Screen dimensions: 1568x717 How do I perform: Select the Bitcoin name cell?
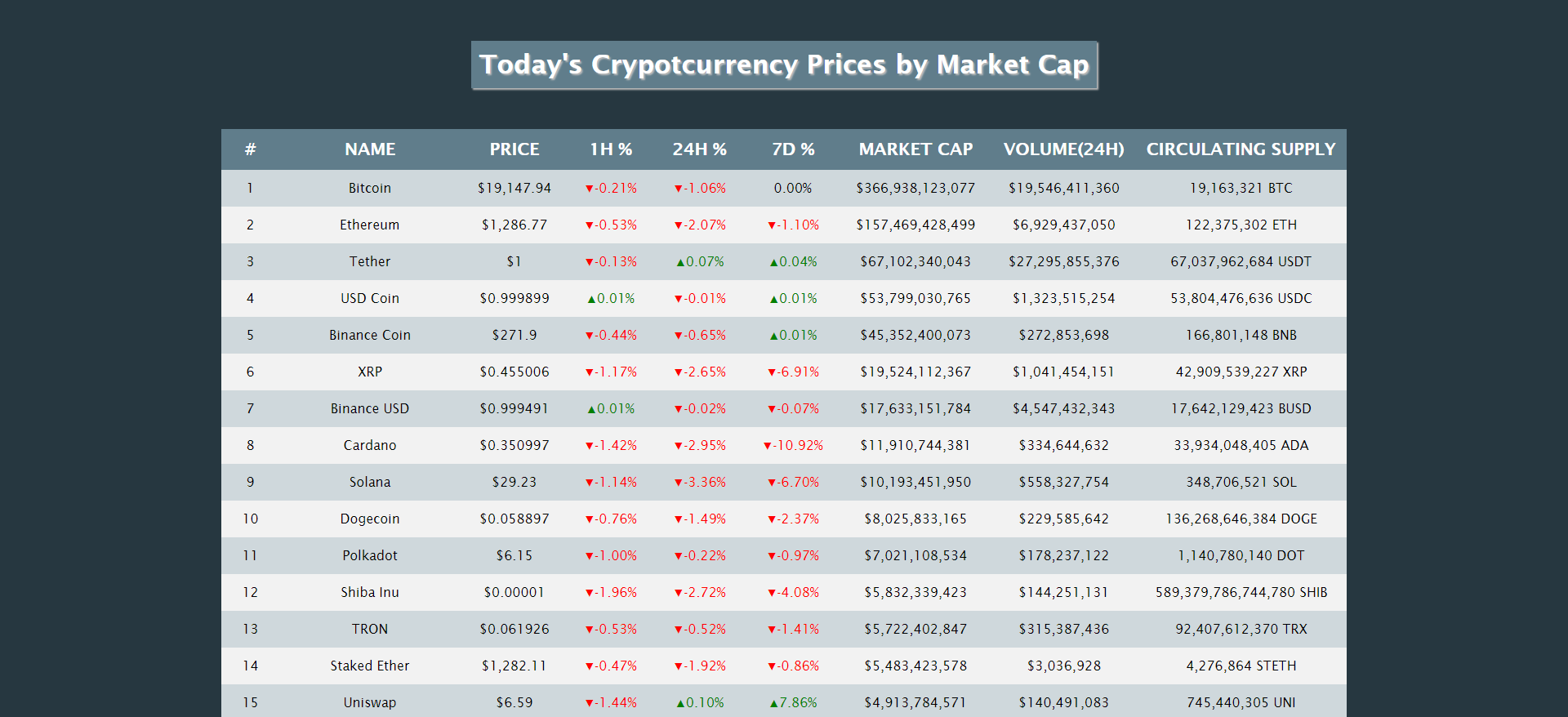pyautogui.click(x=370, y=188)
